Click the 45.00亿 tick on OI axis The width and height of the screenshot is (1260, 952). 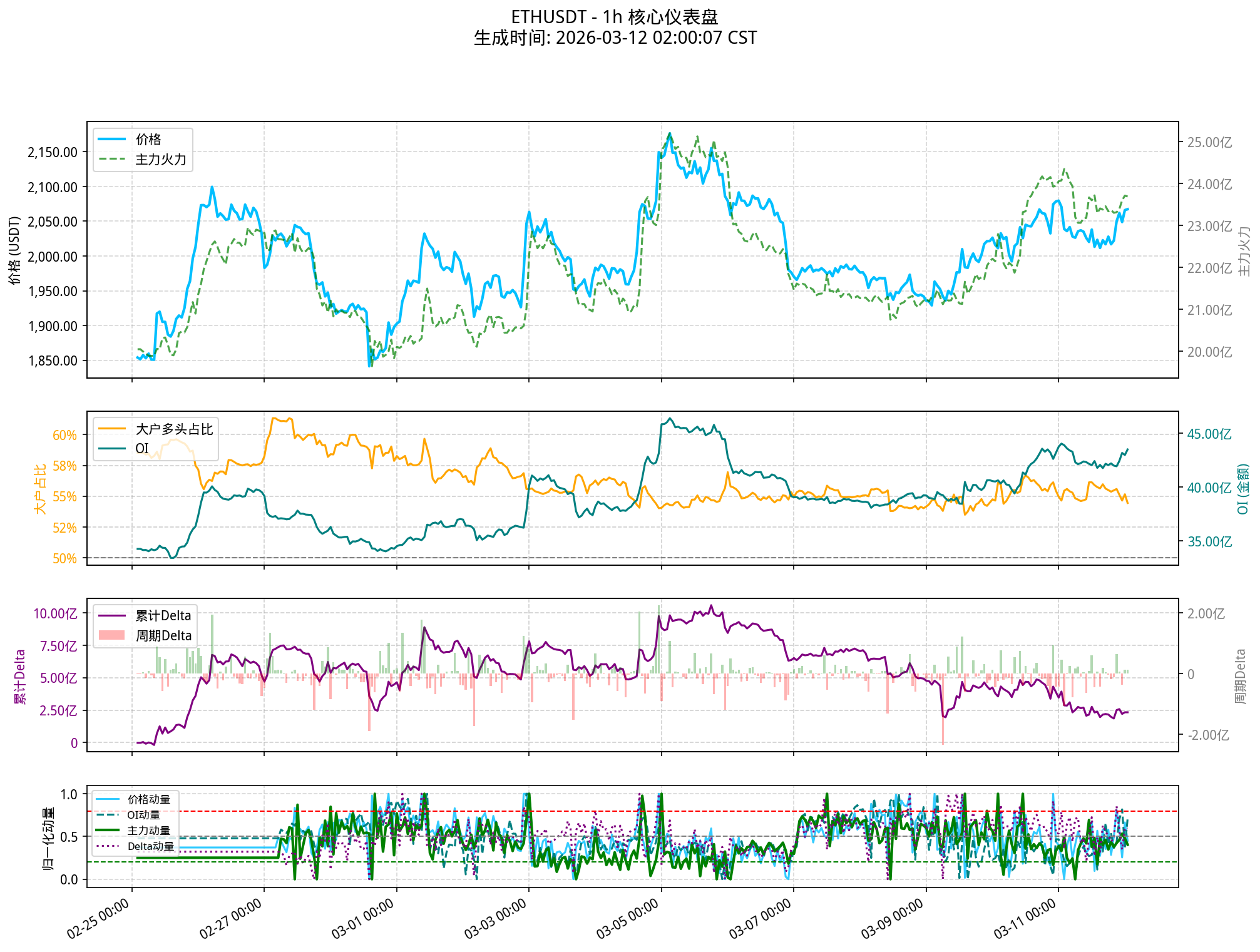(1209, 434)
